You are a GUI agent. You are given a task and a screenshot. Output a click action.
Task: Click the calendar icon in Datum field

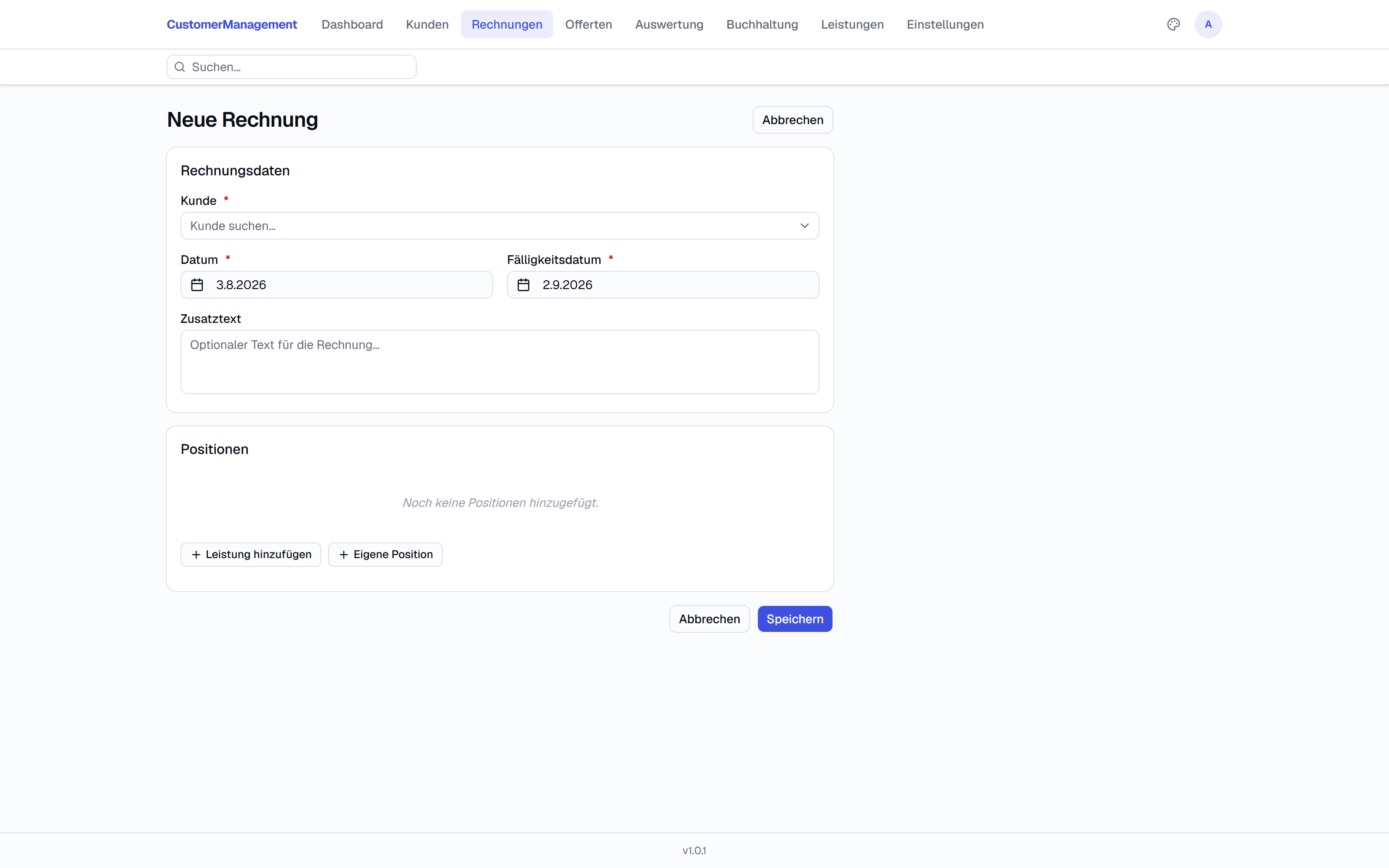coord(197,285)
